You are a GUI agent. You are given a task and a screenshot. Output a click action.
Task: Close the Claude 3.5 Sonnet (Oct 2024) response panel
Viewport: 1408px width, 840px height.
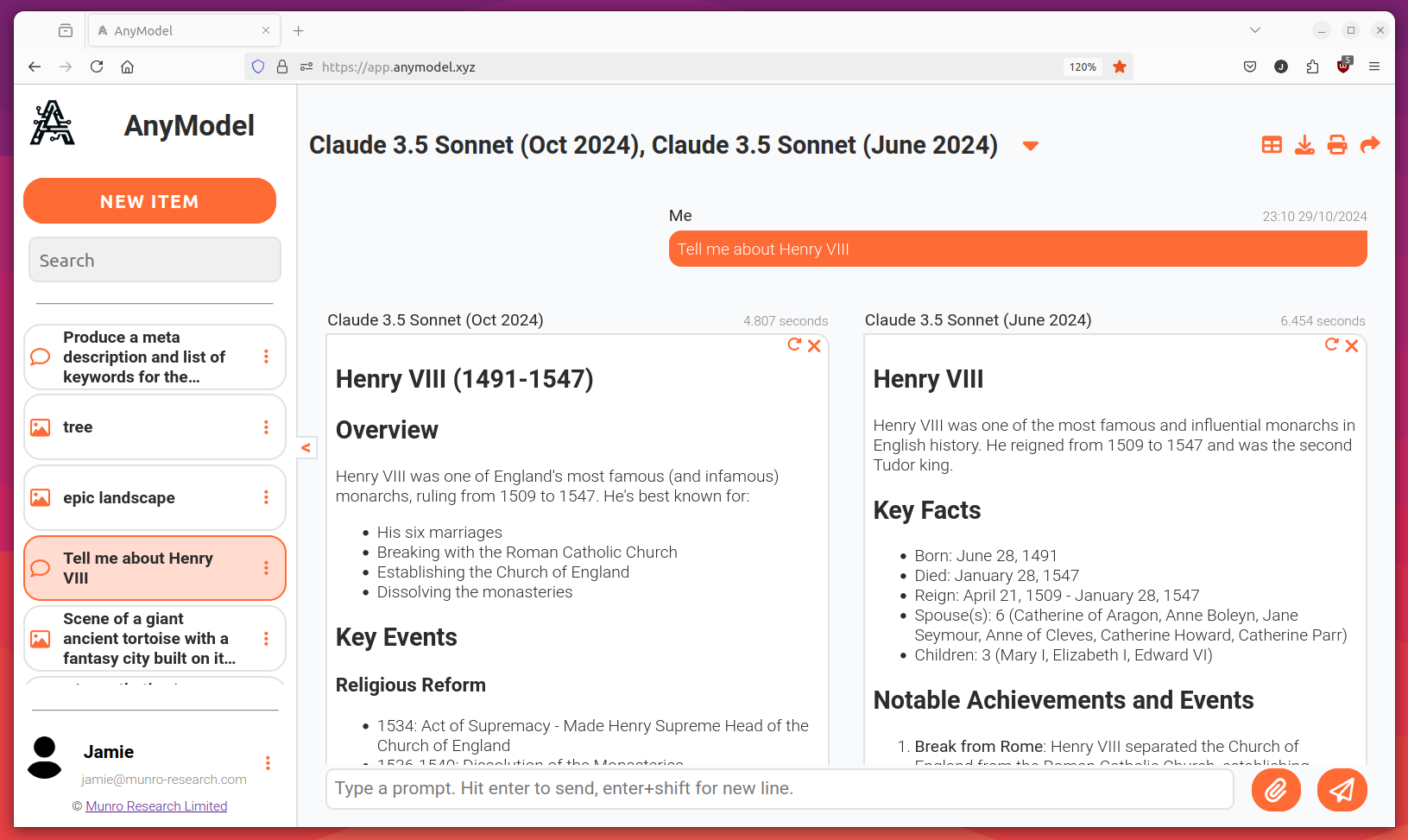pos(814,346)
